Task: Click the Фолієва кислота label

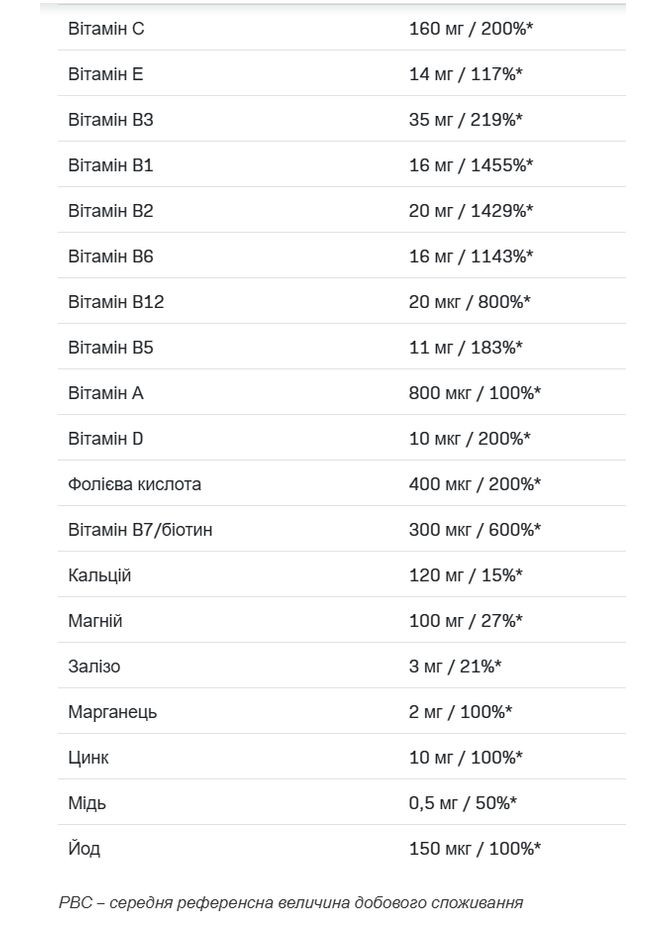Action: pos(135,484)
